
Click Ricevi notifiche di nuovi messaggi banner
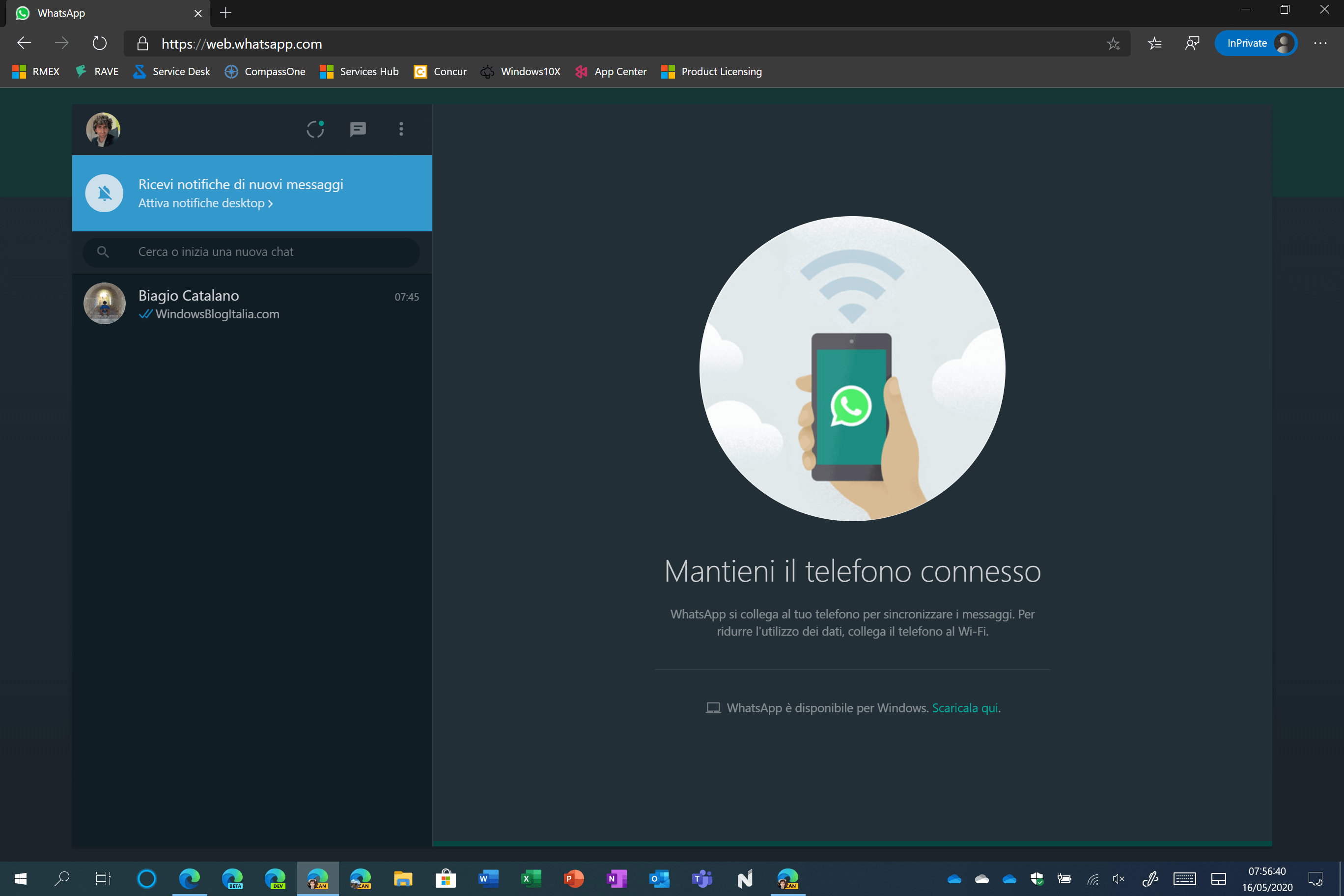252,193
